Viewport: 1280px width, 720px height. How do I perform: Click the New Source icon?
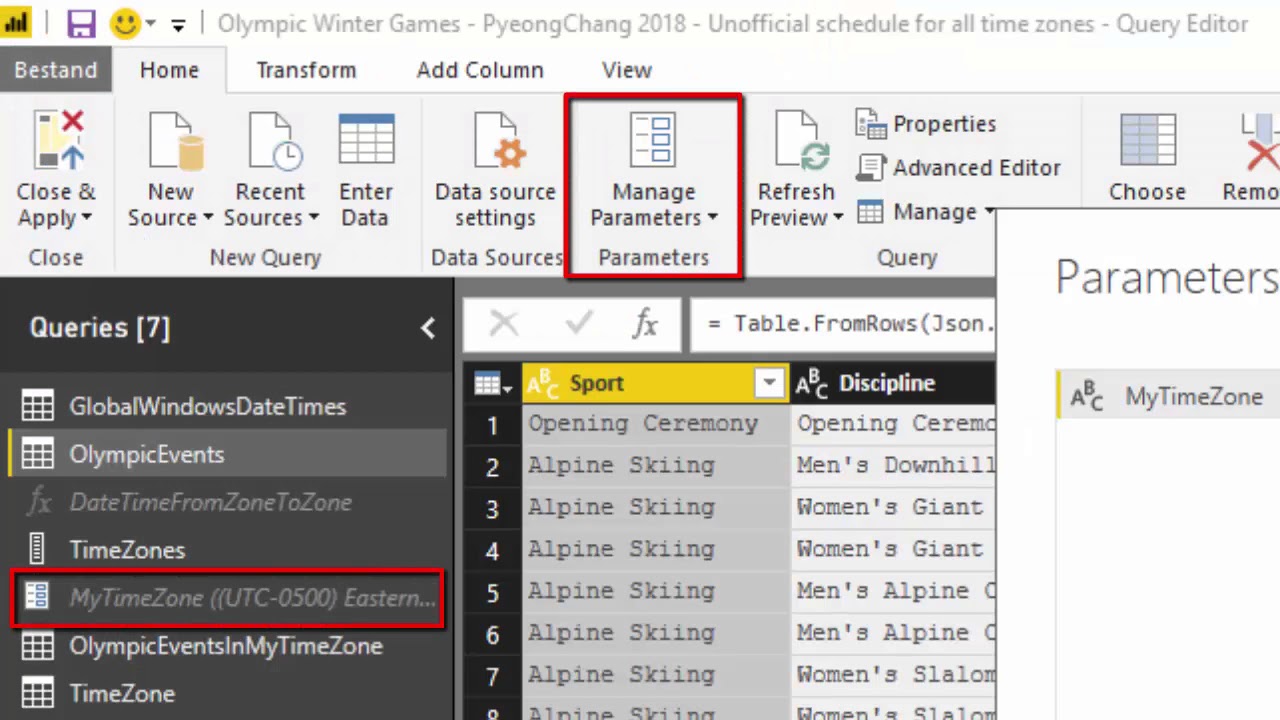(x=176, y=140)
